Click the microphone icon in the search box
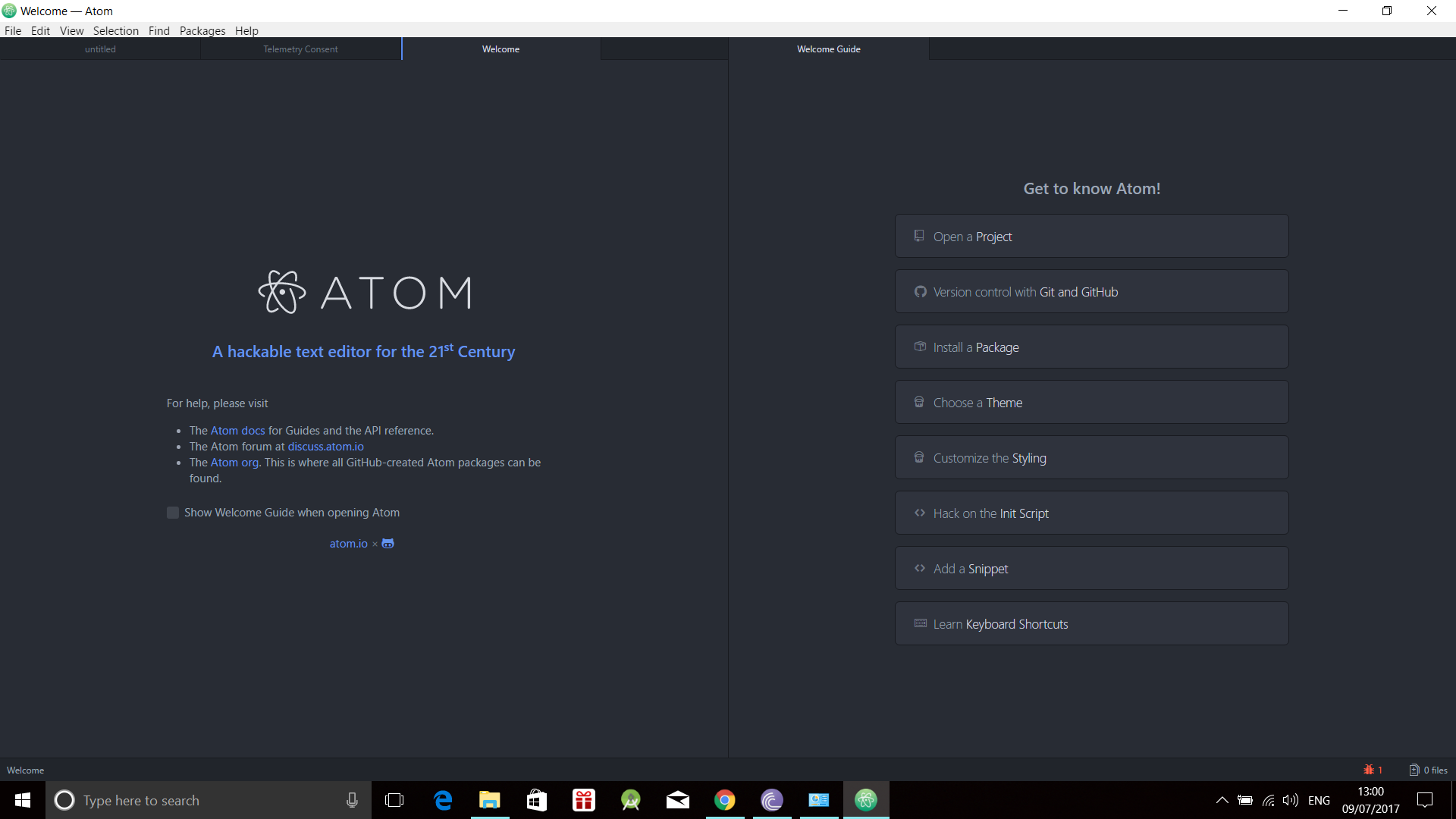This screenshot has width=1456, height=819. 352,800
